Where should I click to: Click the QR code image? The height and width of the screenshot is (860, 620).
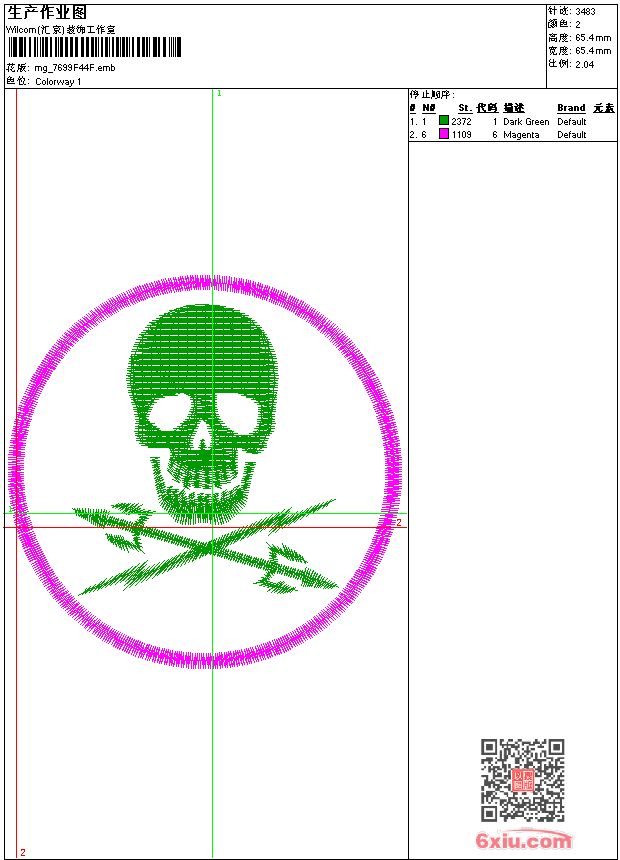(522, 780)
